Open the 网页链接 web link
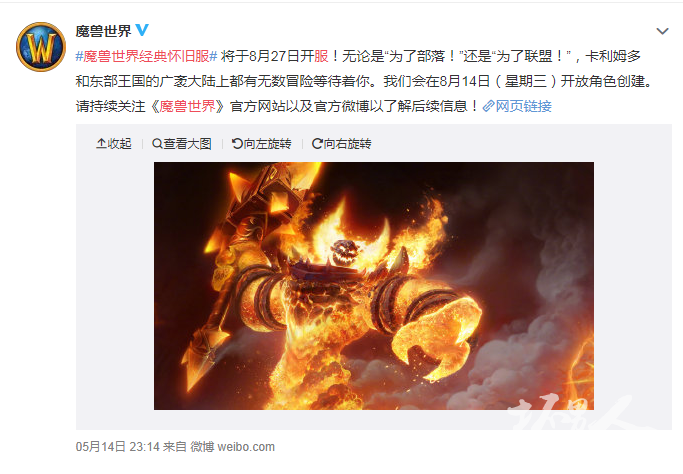This screenshot has width=683, height=474. point(524,106)
